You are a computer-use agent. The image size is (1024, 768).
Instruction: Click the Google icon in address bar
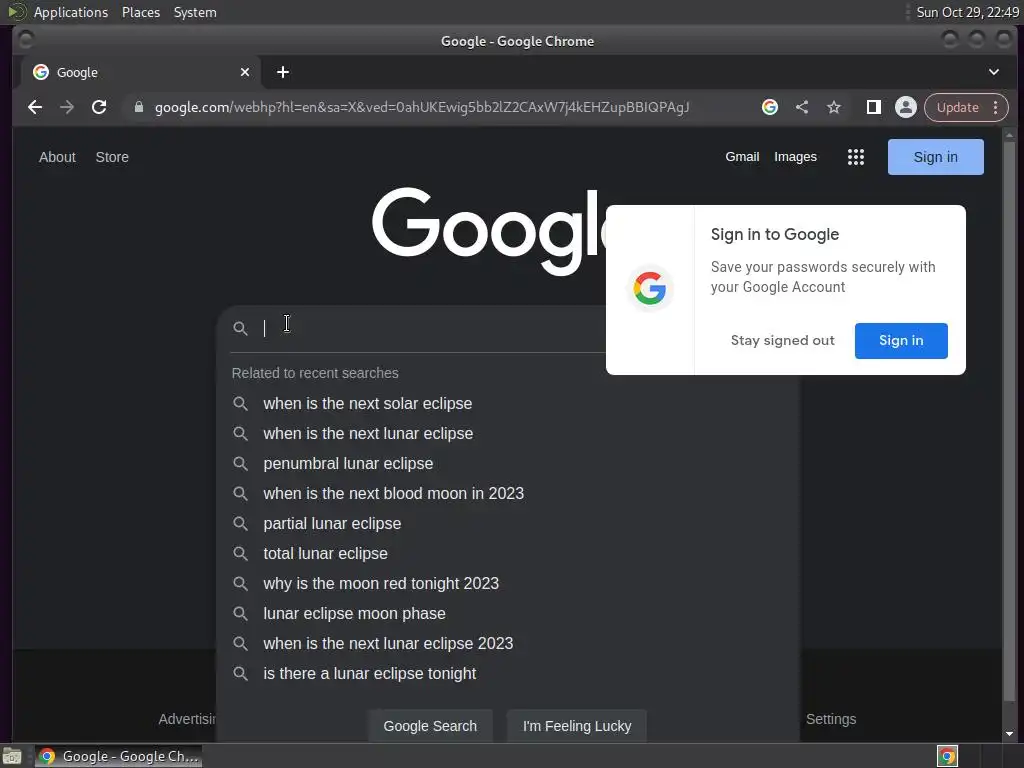pos(770,107)
